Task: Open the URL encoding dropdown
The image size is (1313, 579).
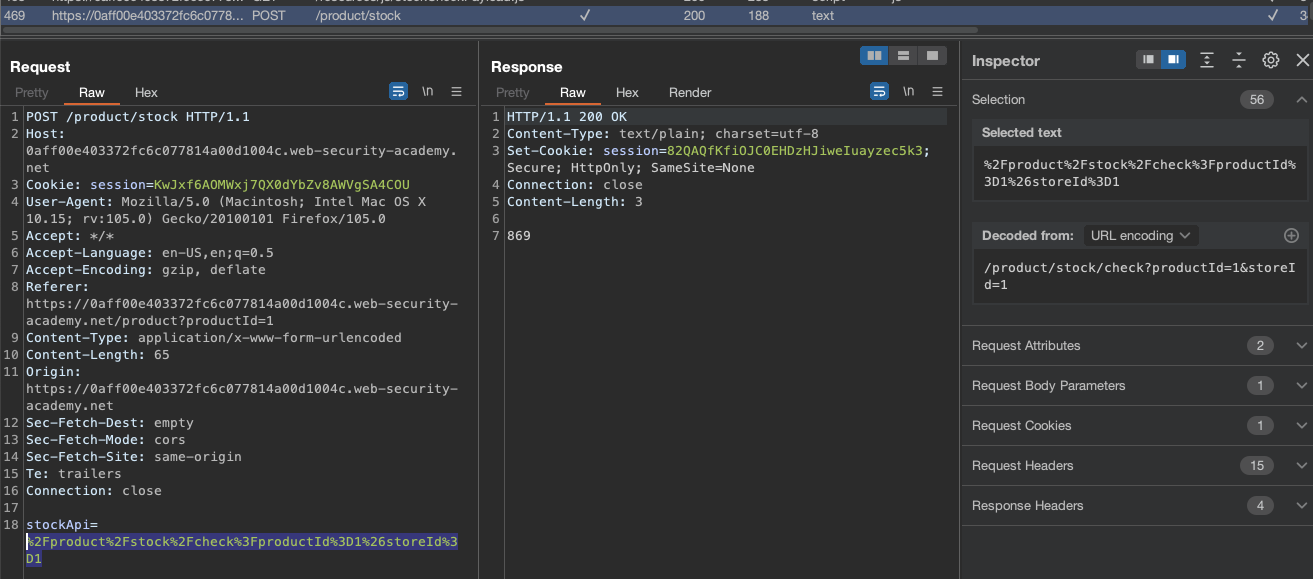Action: tap(1140, 236)
